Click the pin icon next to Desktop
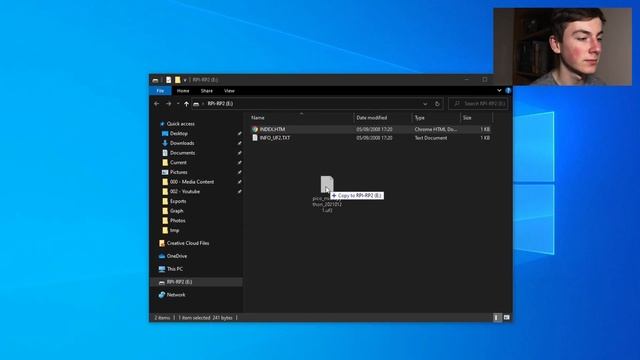Screen dimensions: 640x360 coord(239,133)
